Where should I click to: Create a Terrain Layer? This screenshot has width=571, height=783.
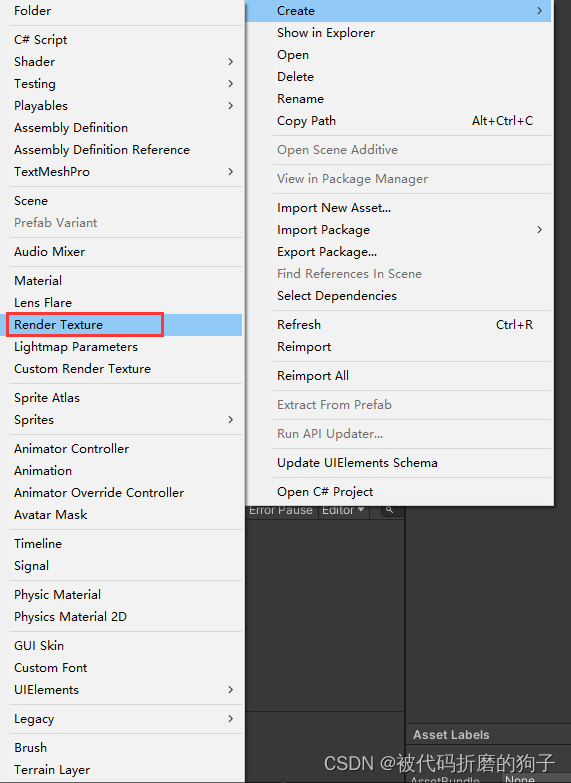pyautogui.click(x=123, y=769)
